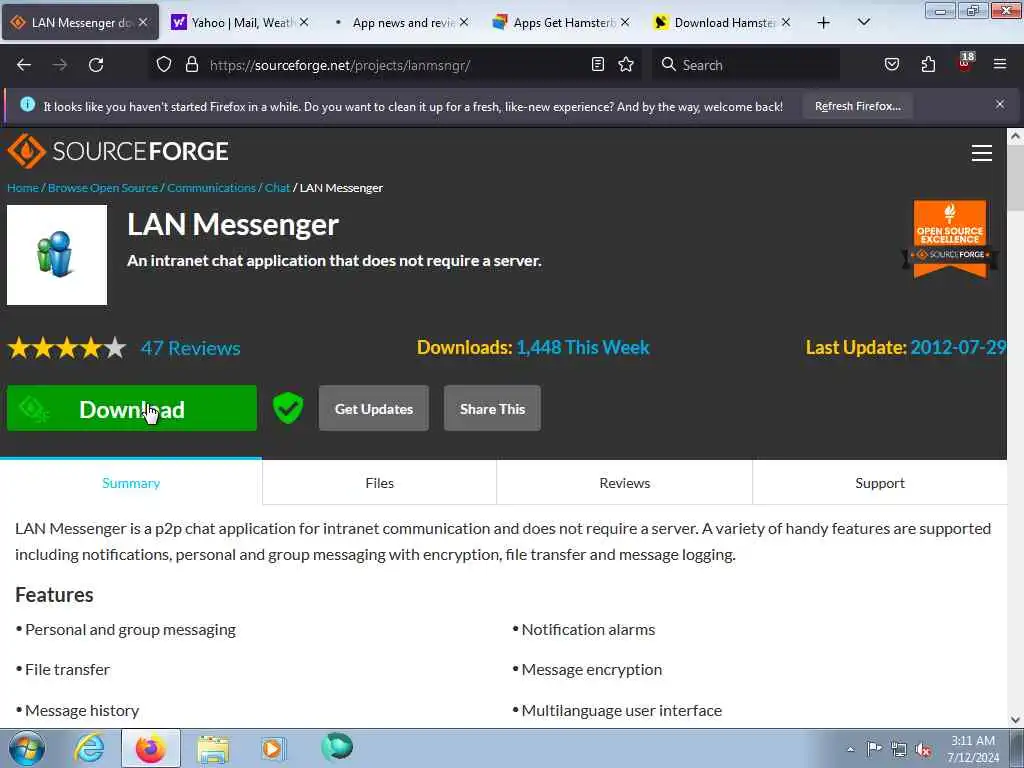Viewport: 1024px width, 768px height.
Task: Open the Reviews tab
Action: (625, 483)
